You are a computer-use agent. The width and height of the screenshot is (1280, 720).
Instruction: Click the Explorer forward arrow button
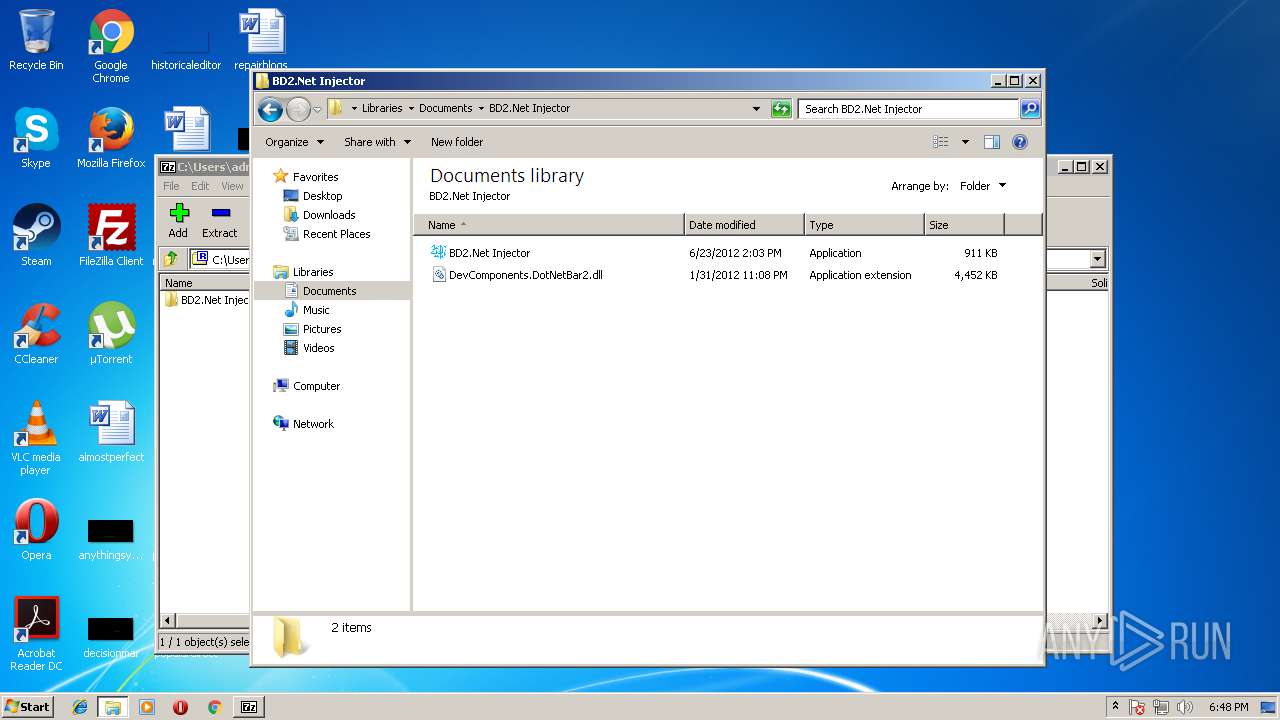(x=298, y=109)
